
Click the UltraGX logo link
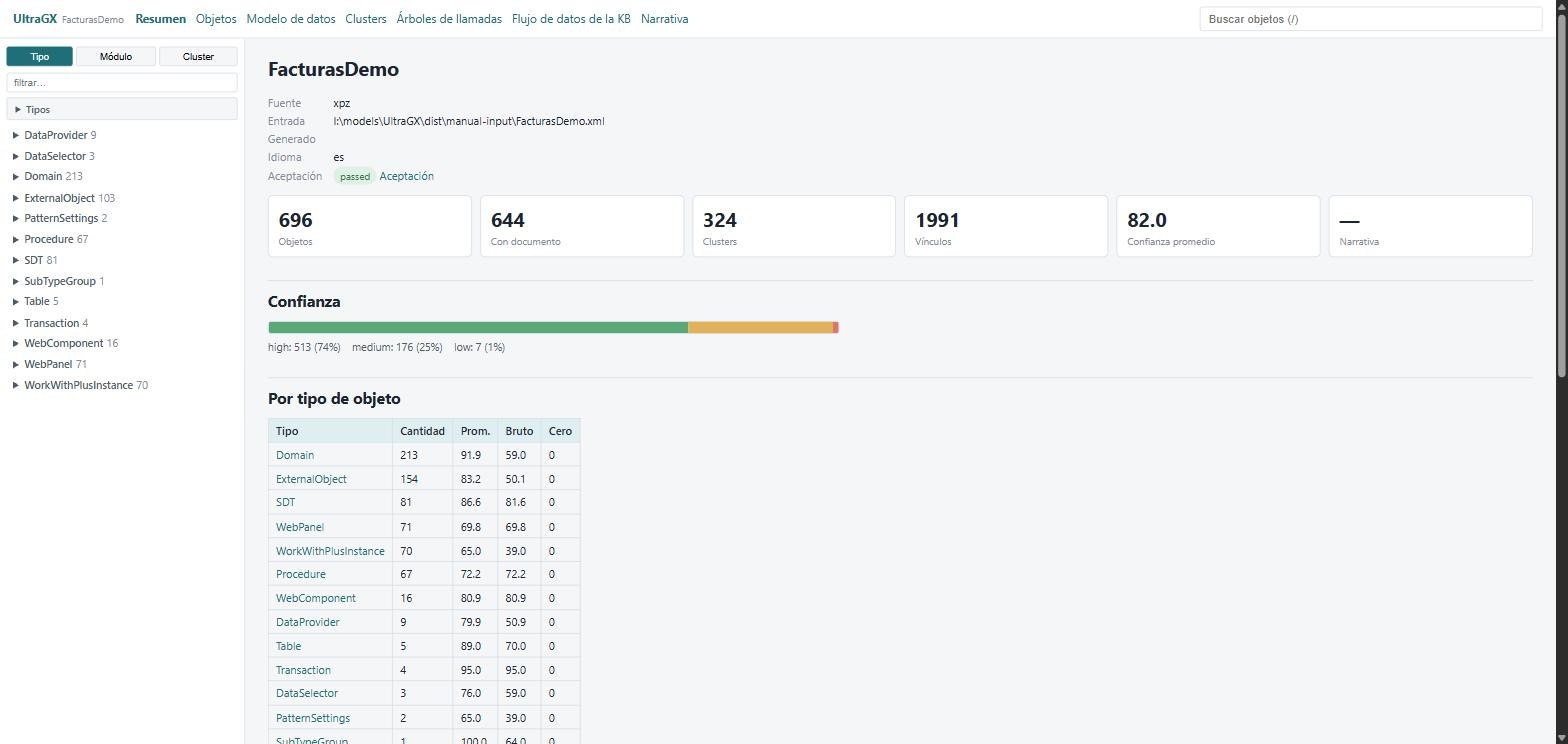pyautogui.click(x=35, y=19)
